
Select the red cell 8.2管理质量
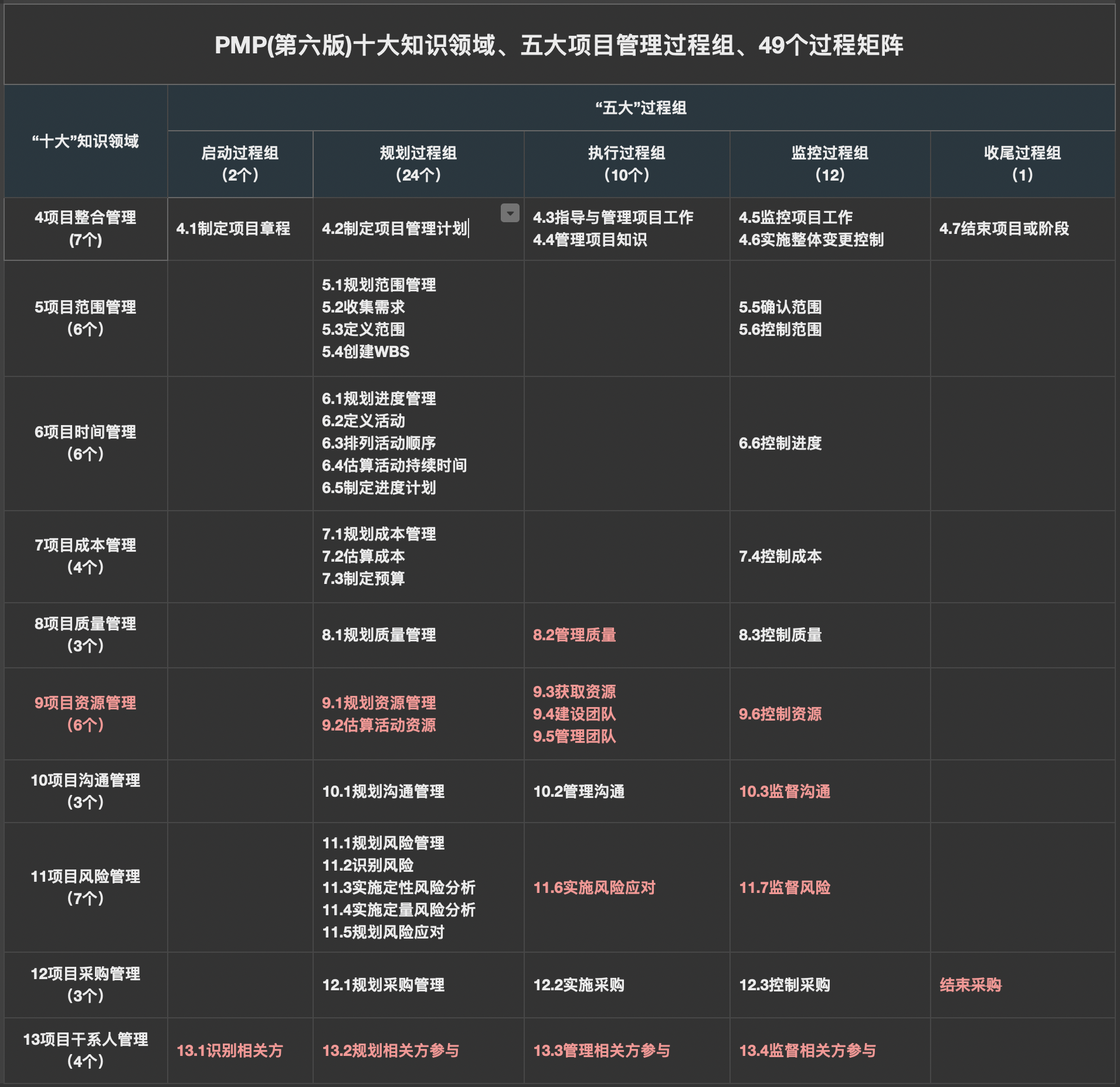627,635
